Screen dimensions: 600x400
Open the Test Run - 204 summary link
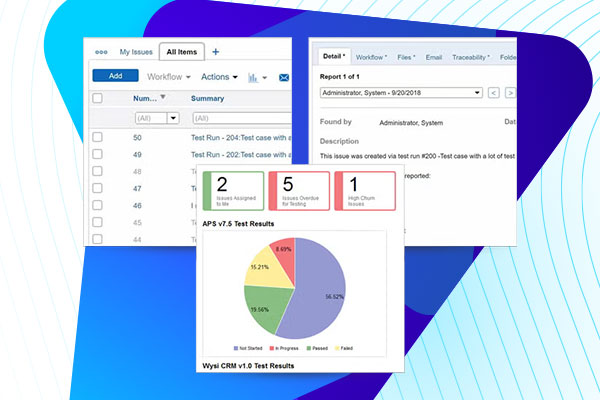240,137
